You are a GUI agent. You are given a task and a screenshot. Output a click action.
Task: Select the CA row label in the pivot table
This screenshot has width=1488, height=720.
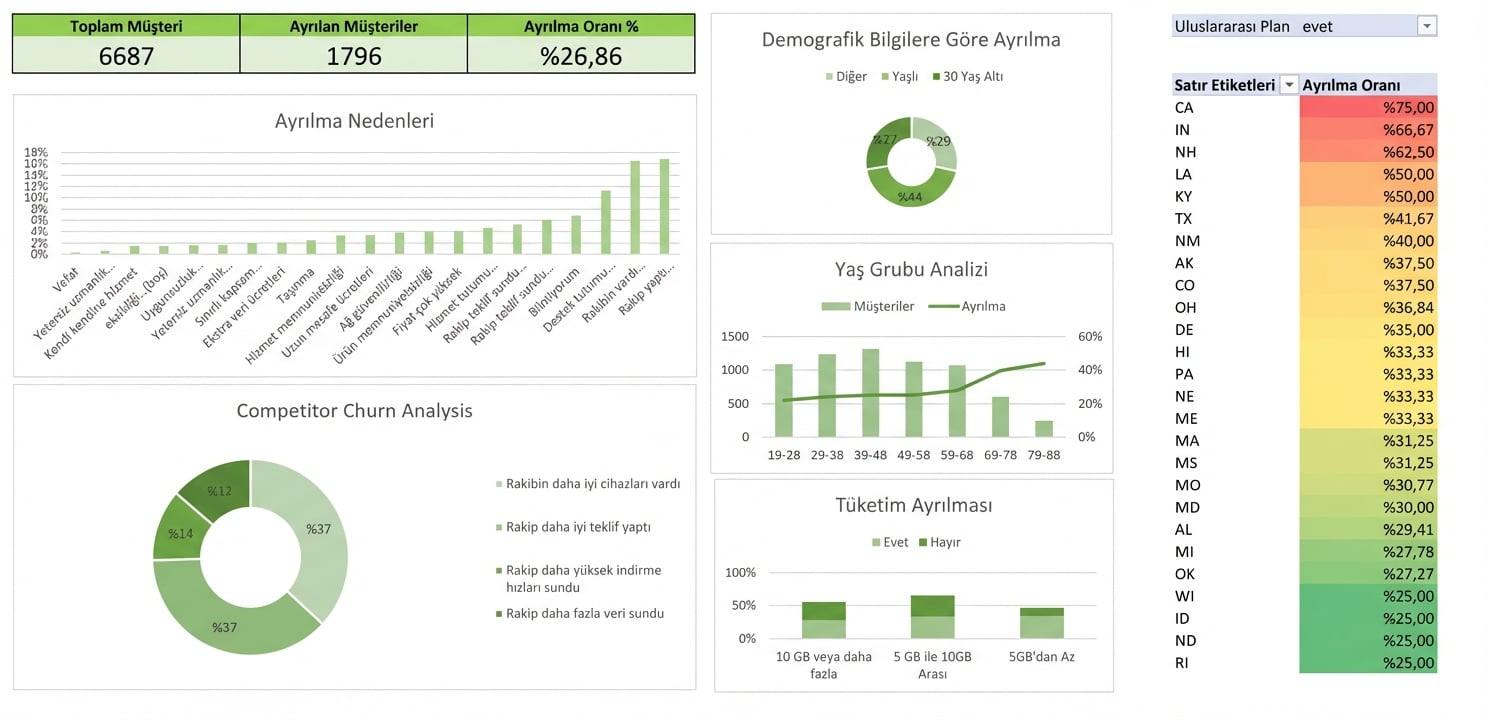(1184, 107)
